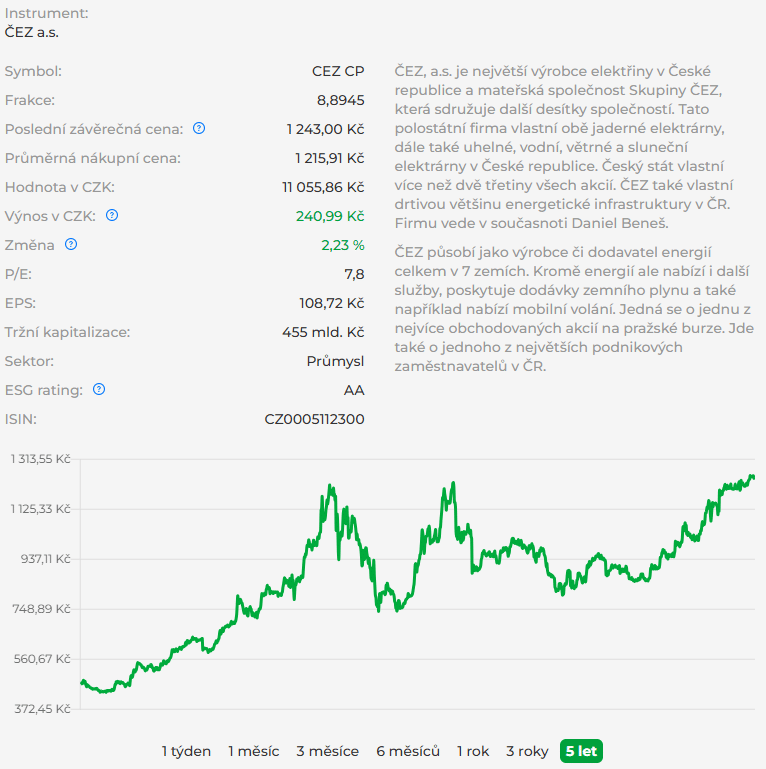Click the green 2,23 % change value
766x769 pixels.
(x=342, y=245)
